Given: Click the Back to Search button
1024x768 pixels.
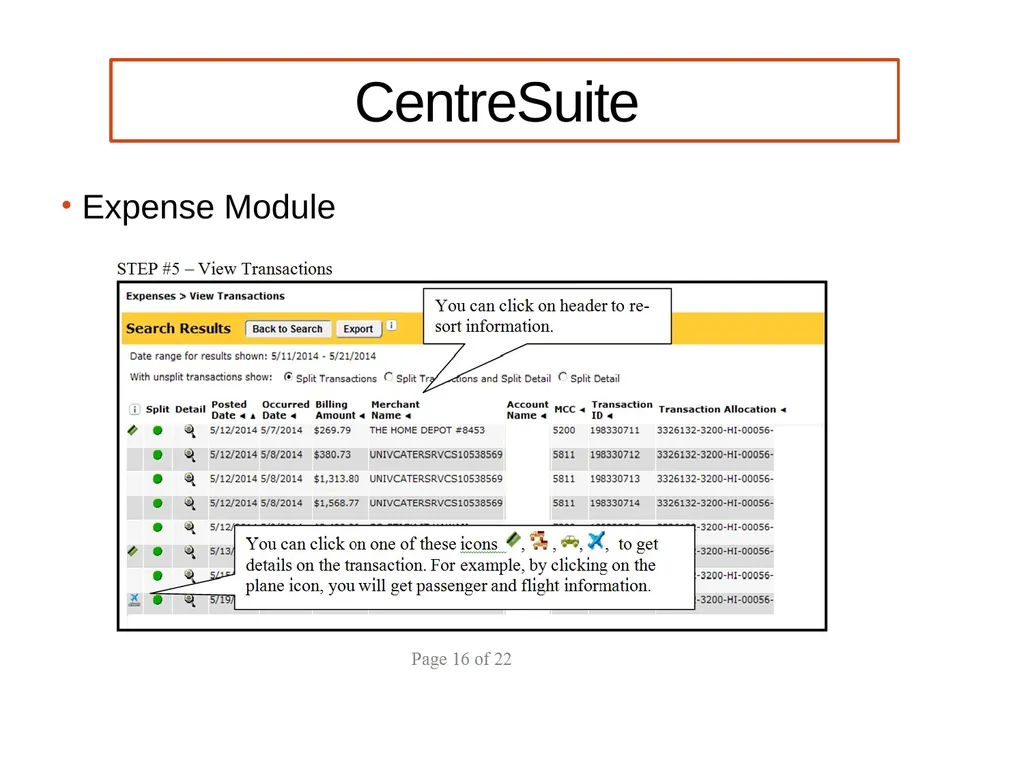Looking at the screenshot, I should click(288, 328).
